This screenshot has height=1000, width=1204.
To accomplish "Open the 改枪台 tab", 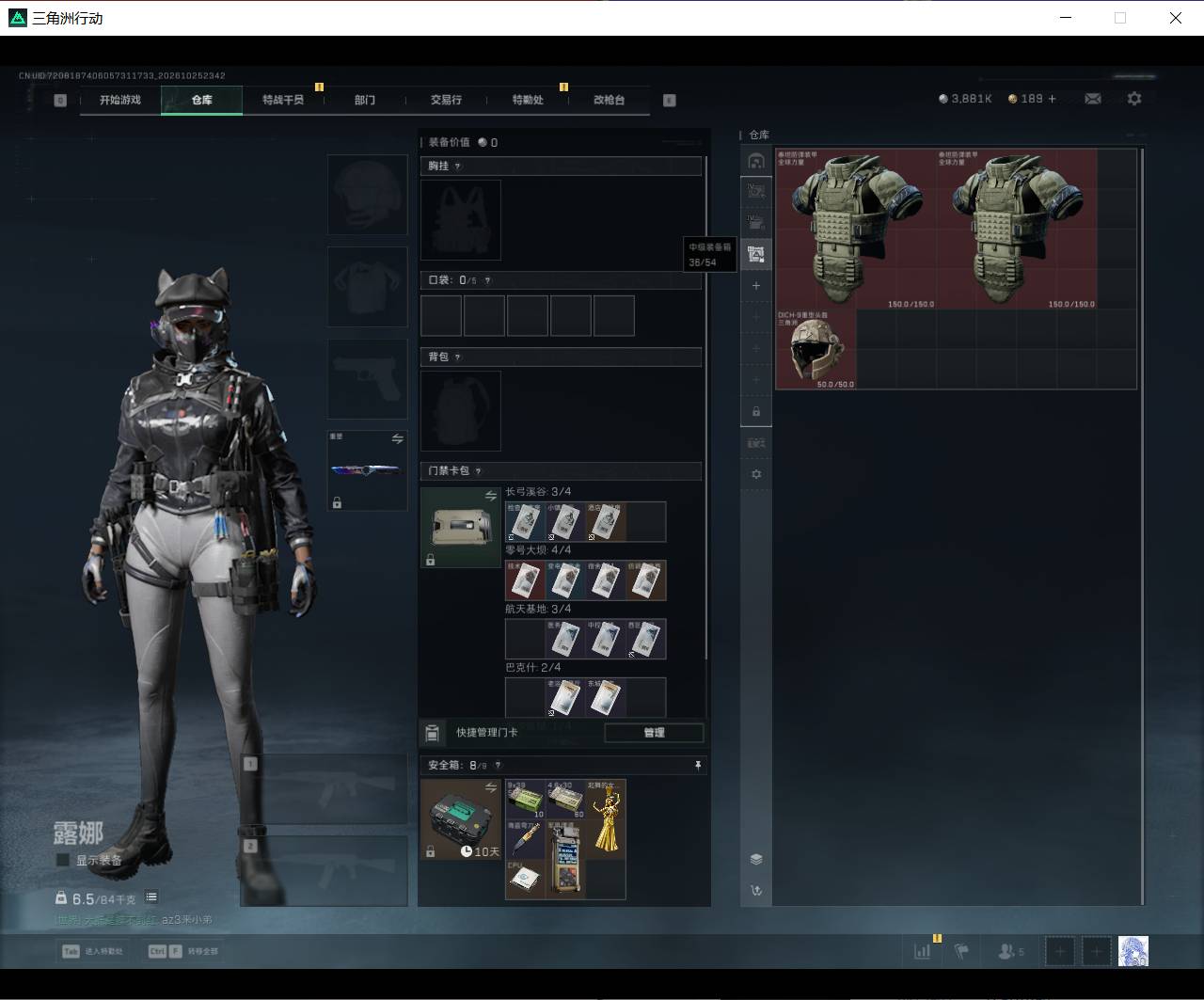I will [x=609, y=100].
